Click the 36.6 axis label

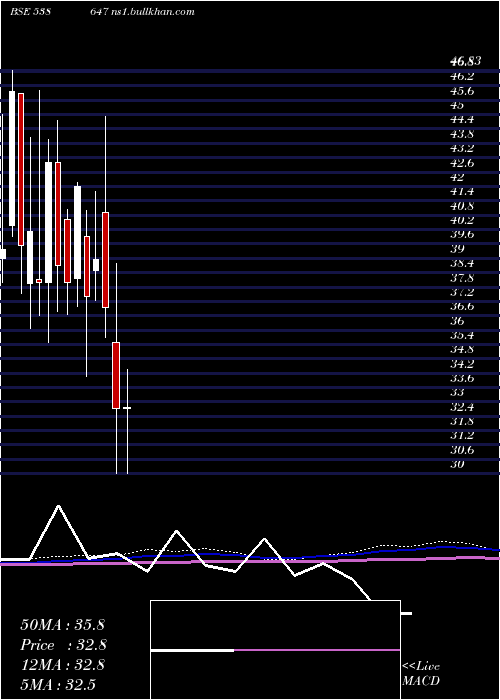[x=462, y=306]
